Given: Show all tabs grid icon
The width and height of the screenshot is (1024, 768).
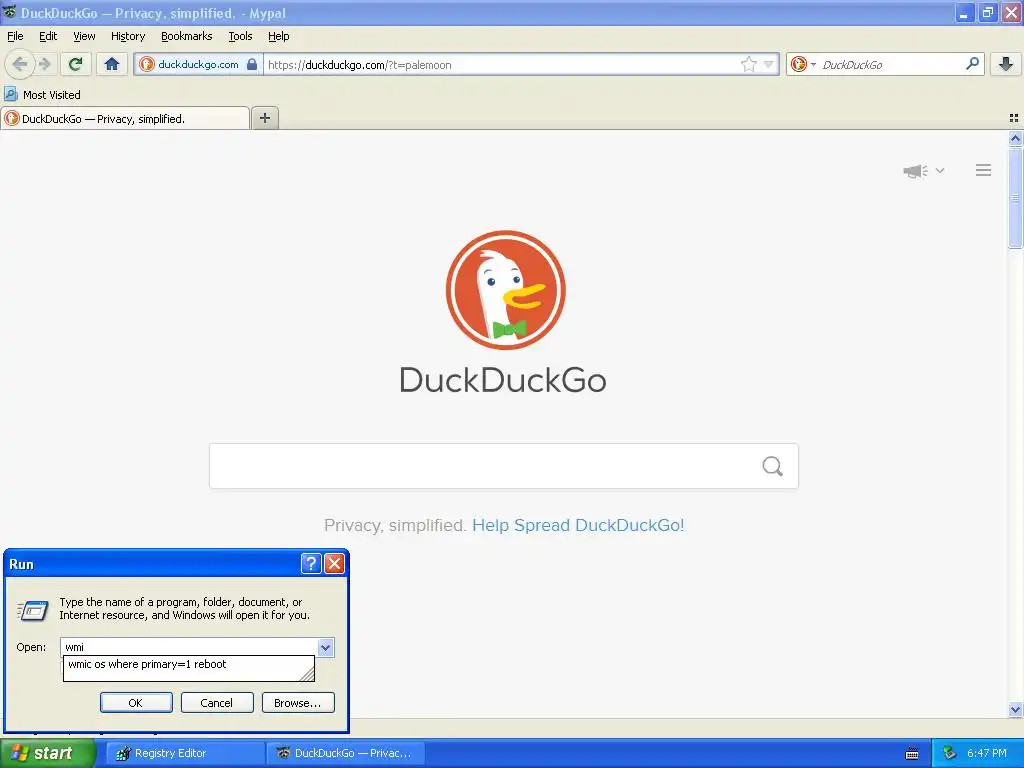Looking at the screenshot, I should tap(1014, 118).
